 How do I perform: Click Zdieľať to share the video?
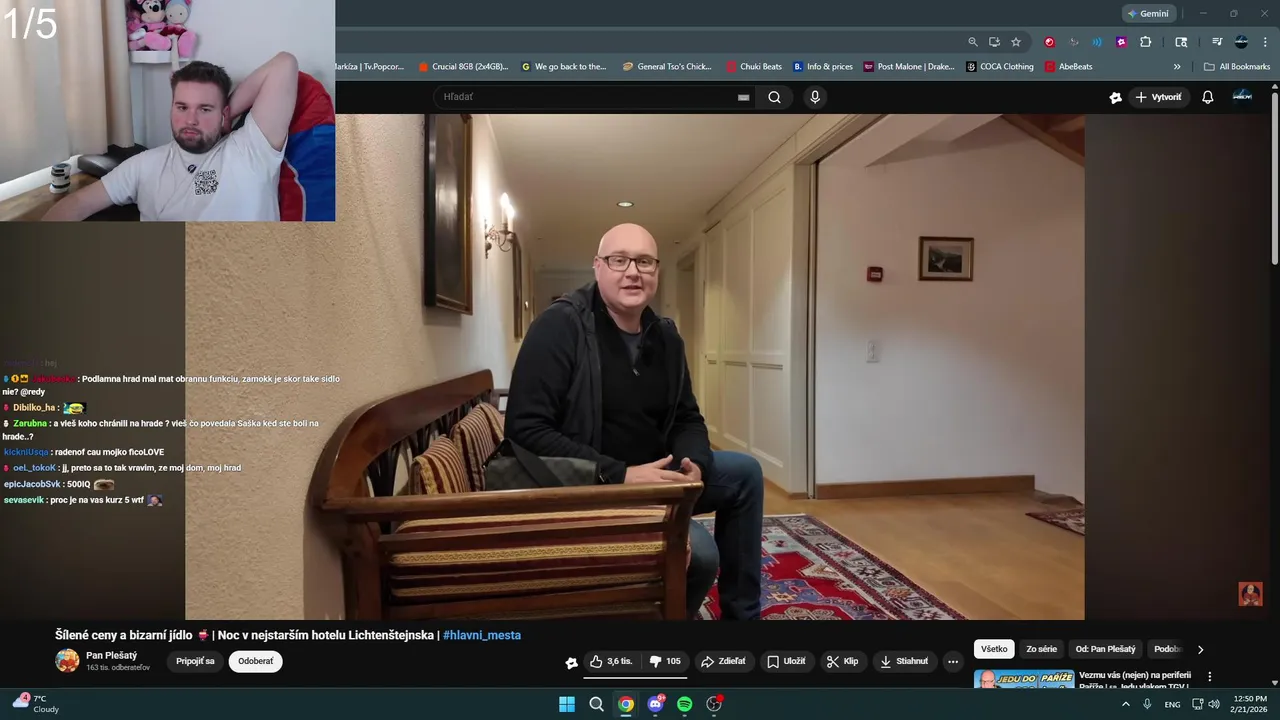coord(723,661)
